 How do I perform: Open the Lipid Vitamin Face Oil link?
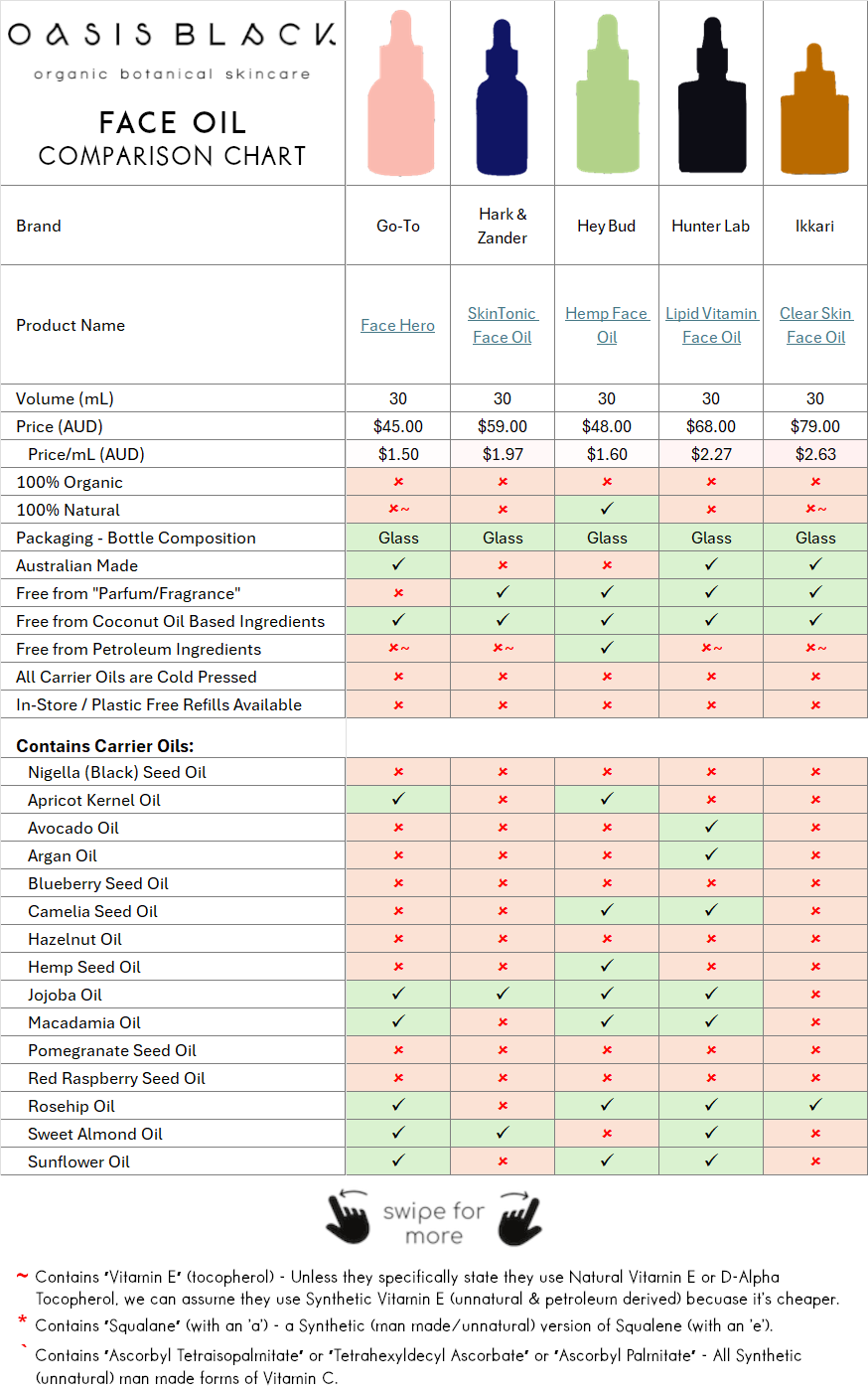[x=711, y=325]
